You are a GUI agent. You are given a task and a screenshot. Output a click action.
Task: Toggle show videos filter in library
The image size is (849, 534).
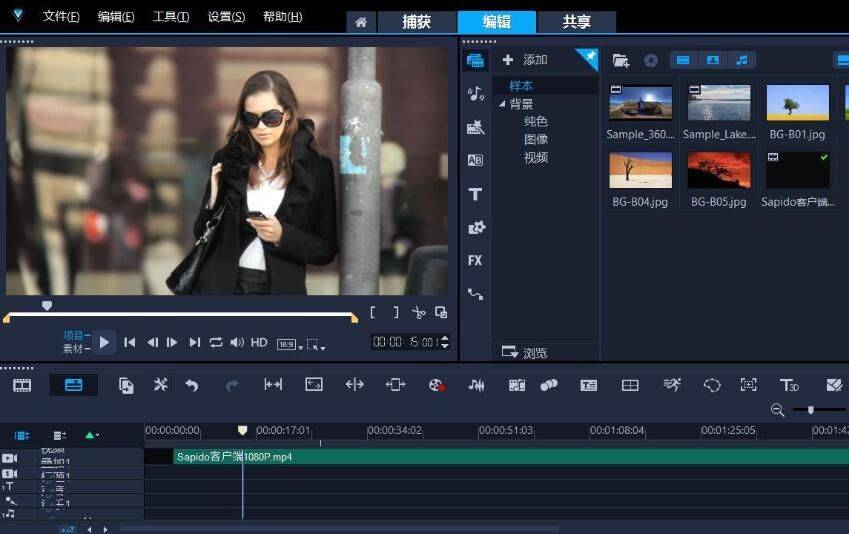[683, 60]
